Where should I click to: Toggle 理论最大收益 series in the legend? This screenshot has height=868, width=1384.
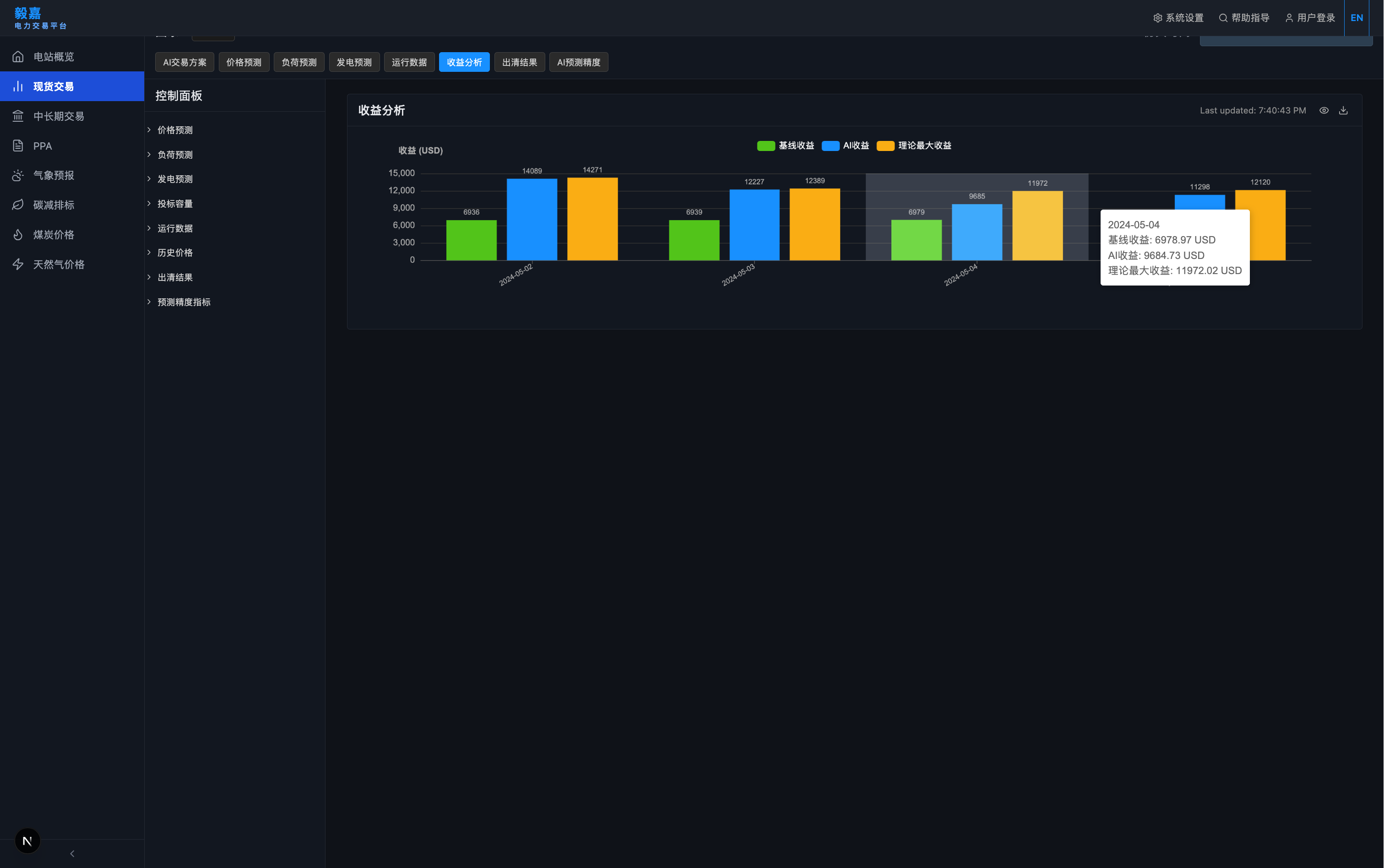pyautogui.click(x=914, y=146)
